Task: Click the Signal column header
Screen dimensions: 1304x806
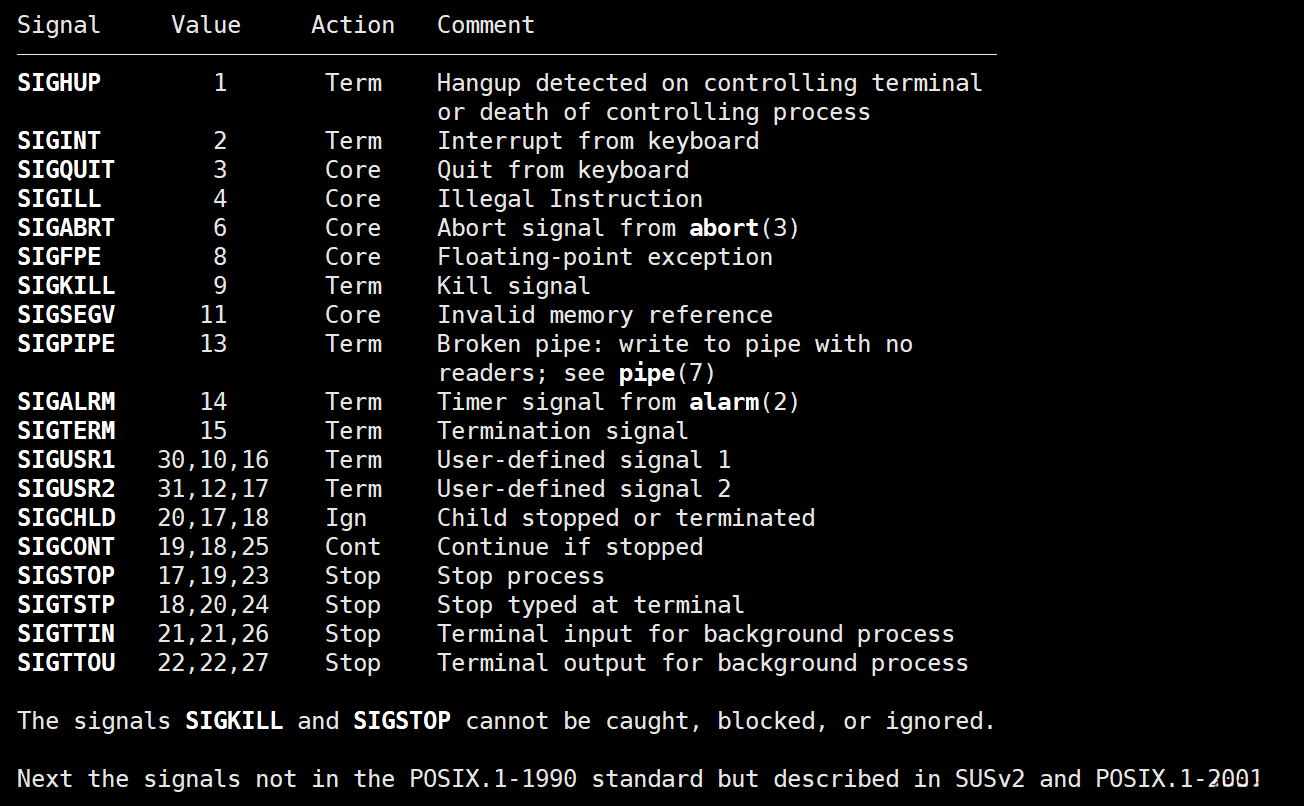Action: (59, 25)
